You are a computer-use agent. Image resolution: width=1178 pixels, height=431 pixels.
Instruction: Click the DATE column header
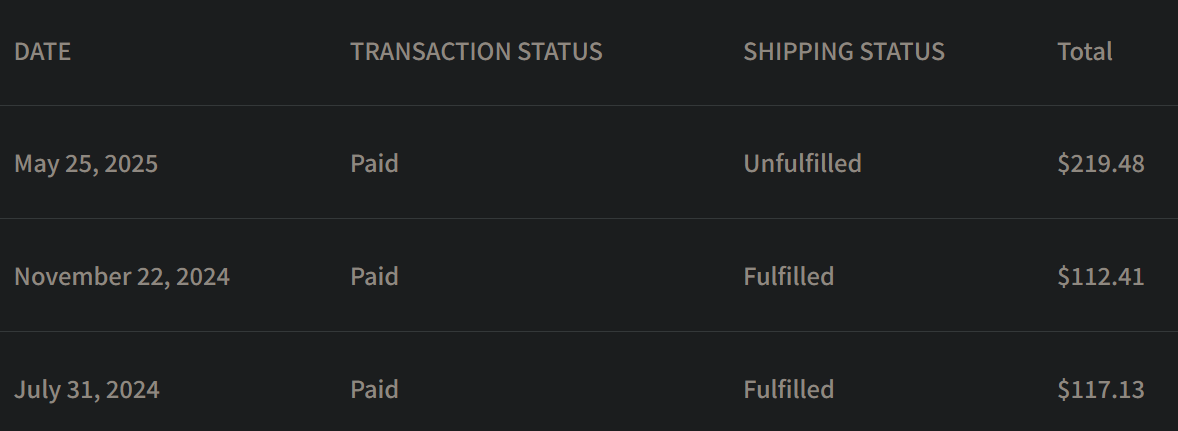[42, 52]
